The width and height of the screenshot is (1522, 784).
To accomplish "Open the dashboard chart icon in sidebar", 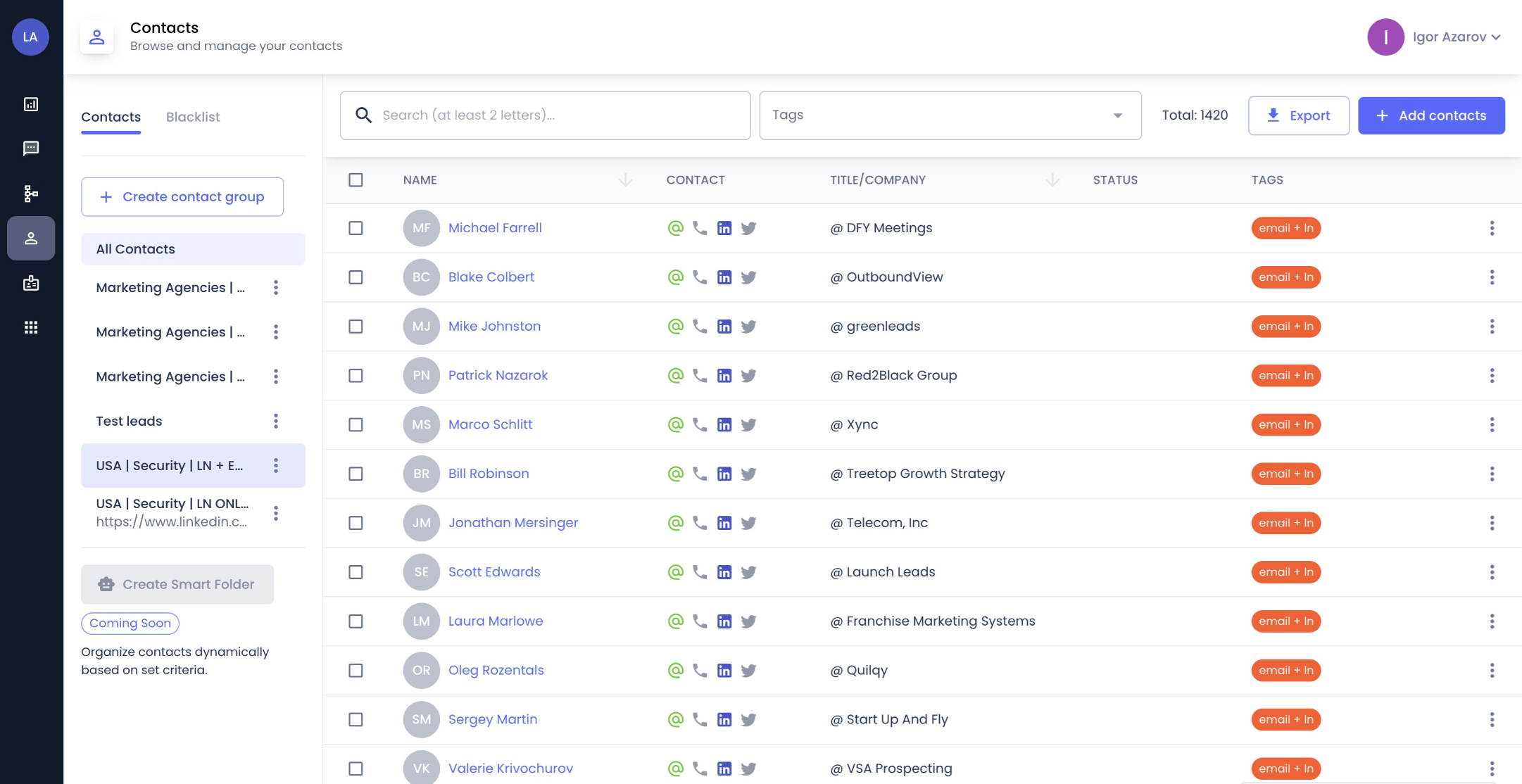I will pyautogui.click(x=31, y=104).
